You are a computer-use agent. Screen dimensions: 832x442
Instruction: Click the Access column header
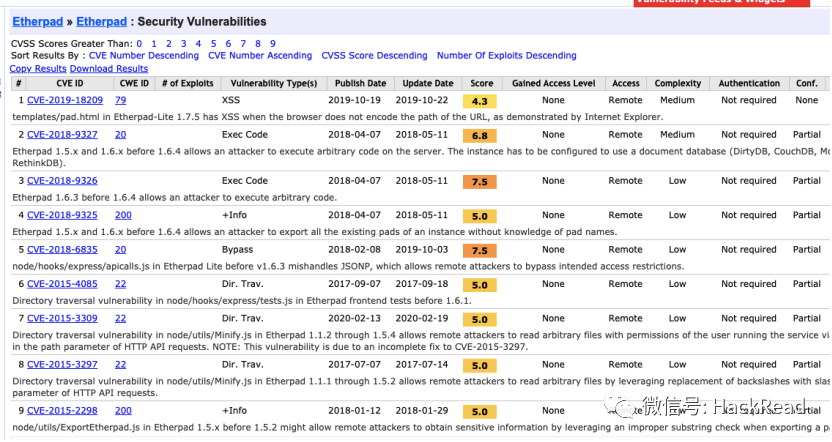626,83
